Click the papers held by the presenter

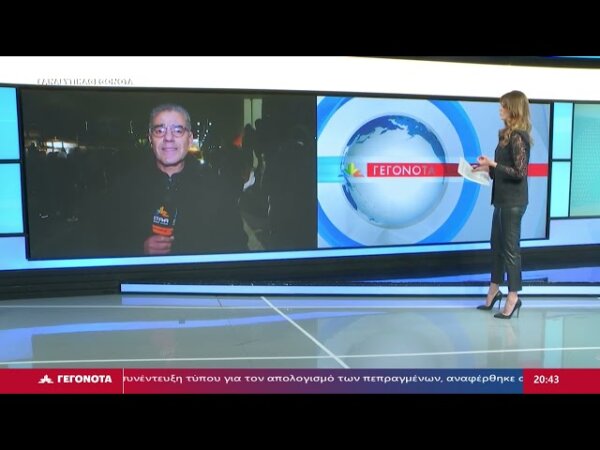[x=473, y=172]
